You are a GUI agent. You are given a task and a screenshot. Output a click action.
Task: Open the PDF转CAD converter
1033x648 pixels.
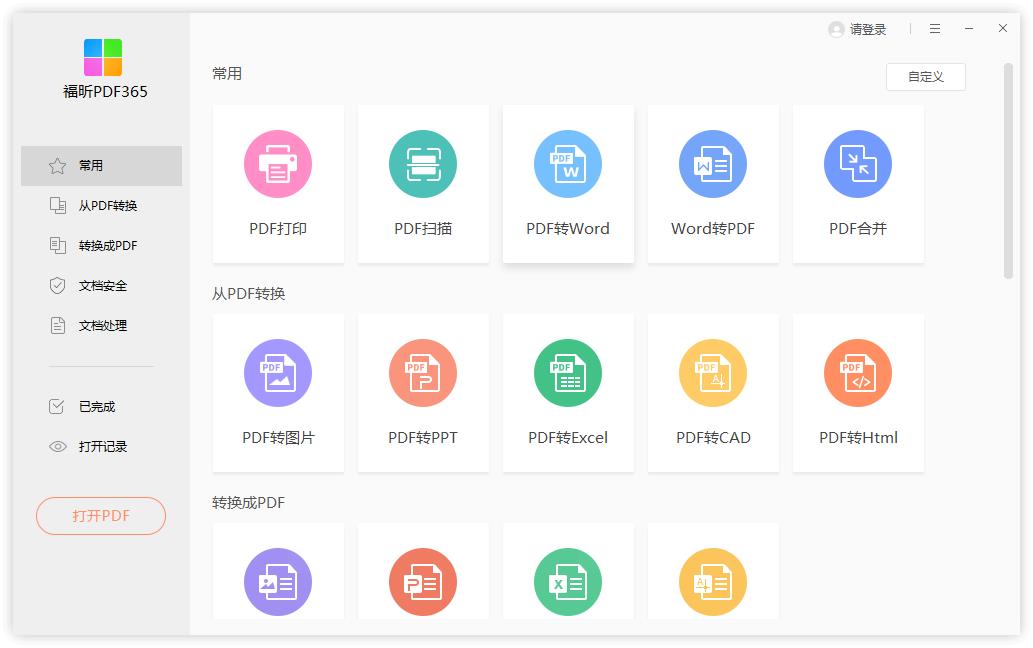(x=713, y=392)
